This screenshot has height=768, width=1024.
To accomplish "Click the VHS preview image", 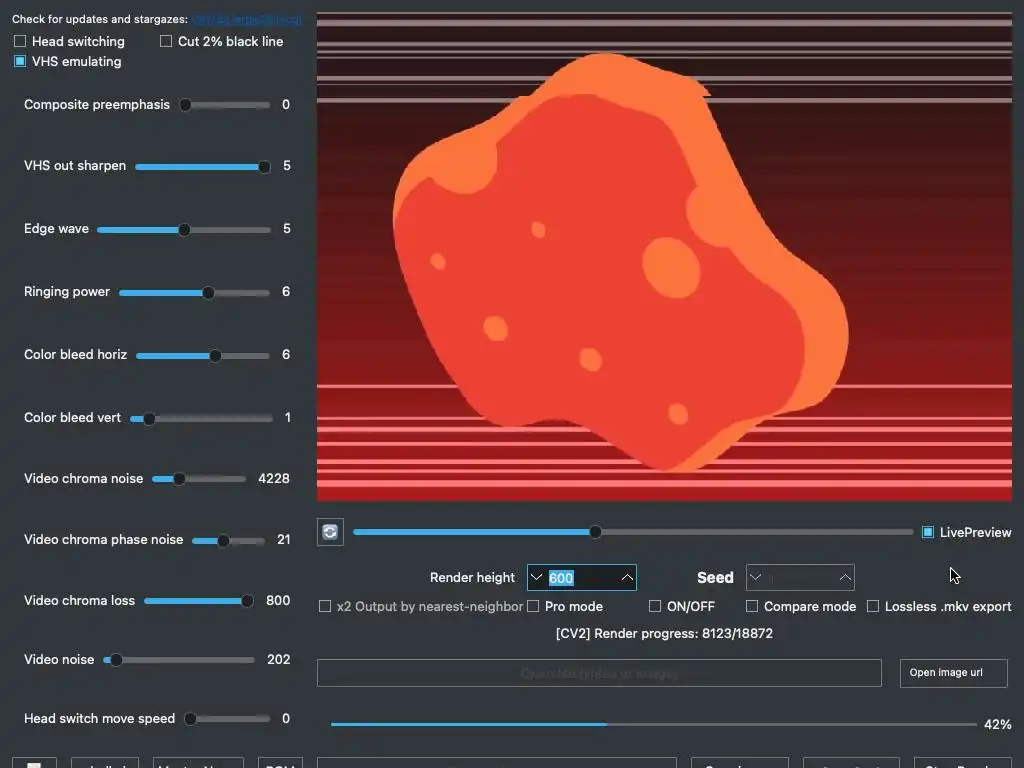I will 664,257.
